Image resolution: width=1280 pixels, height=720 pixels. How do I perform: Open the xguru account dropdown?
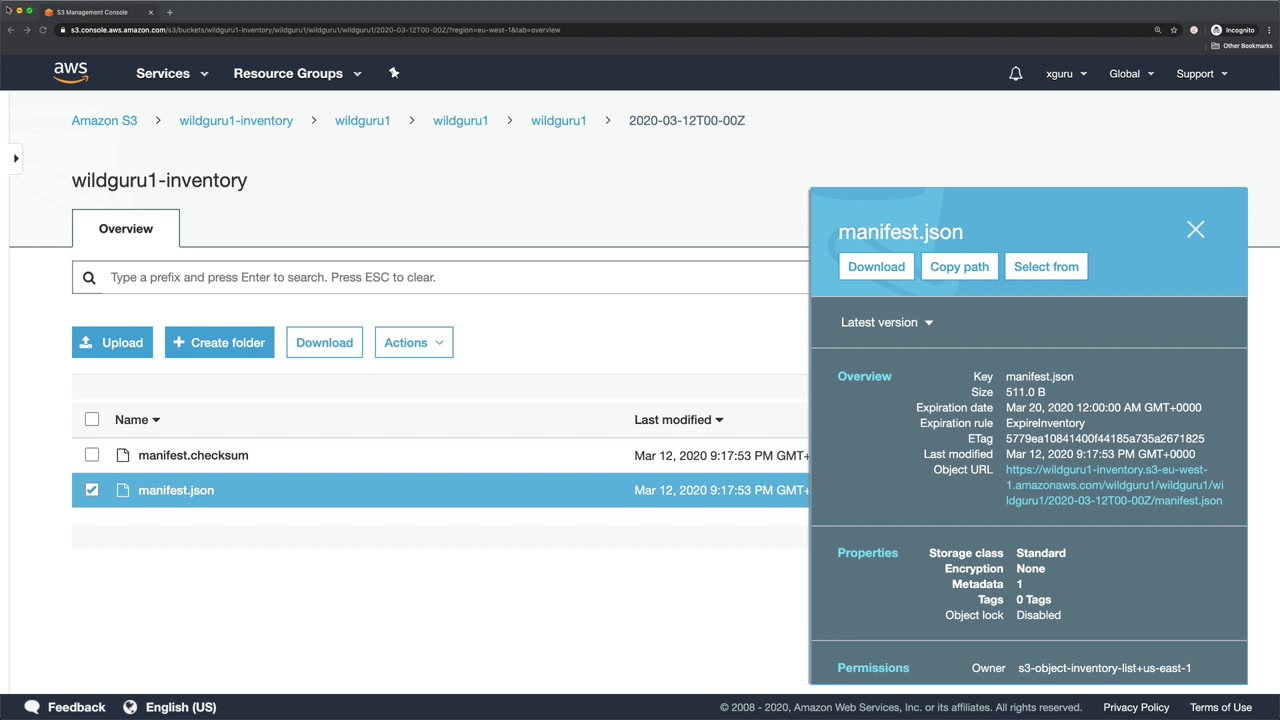(x=1066, y=74)
